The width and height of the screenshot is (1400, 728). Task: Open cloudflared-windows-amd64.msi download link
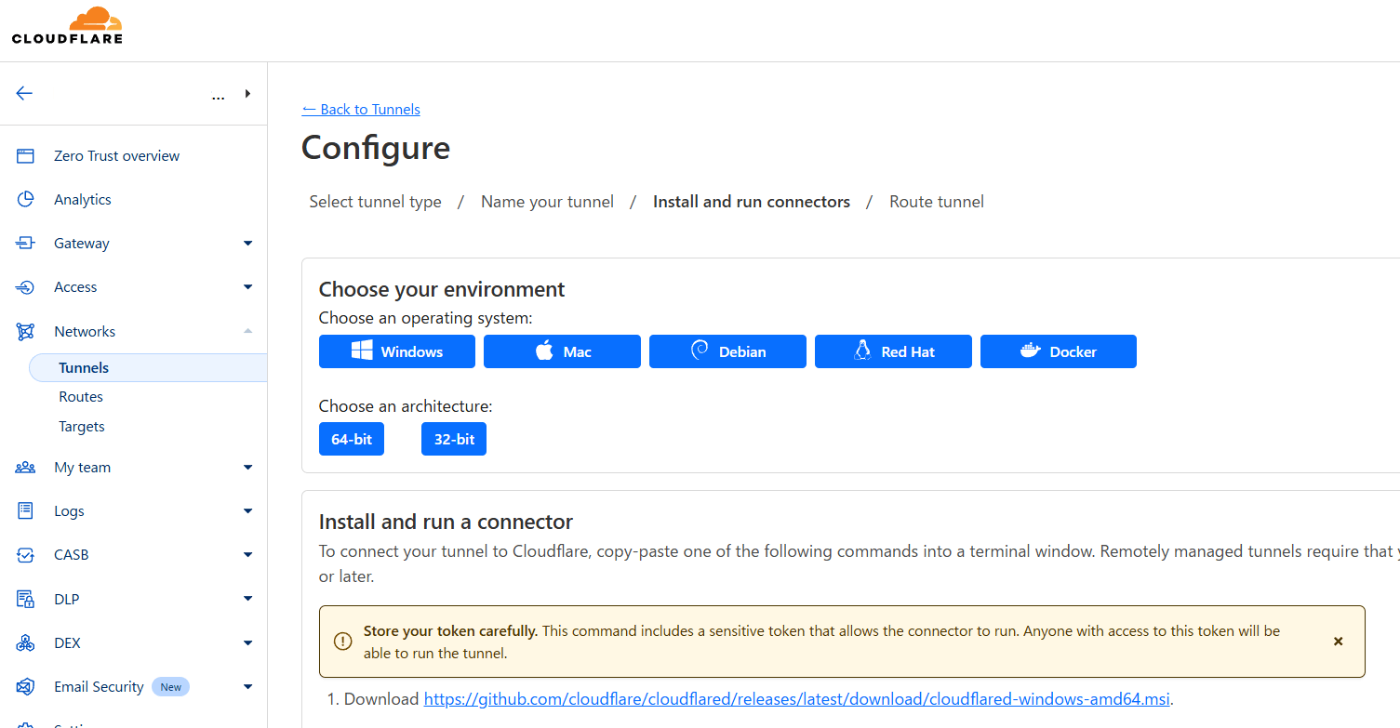tap(797, 699)
